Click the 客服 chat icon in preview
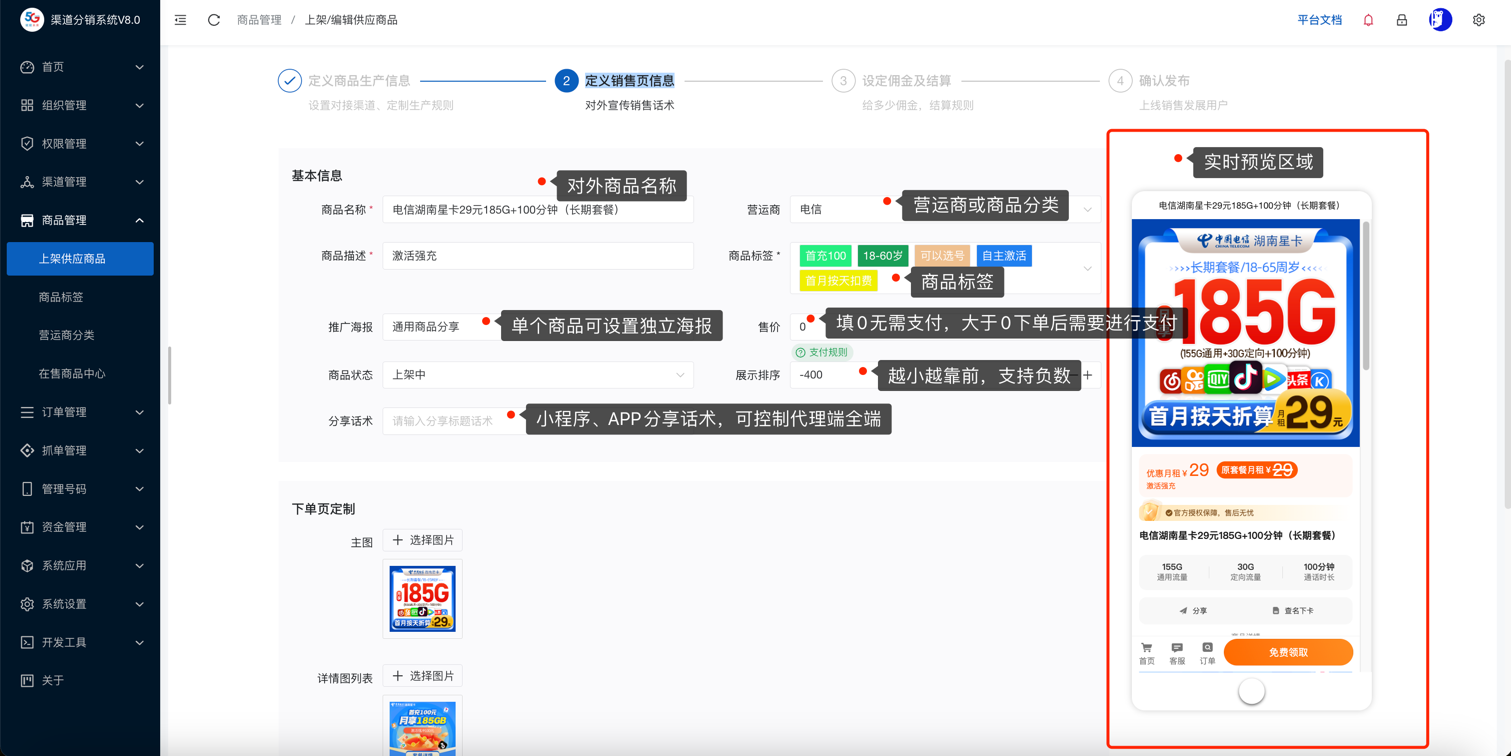This screenshot has height=756, width=1511. (x=1177, y=653)
